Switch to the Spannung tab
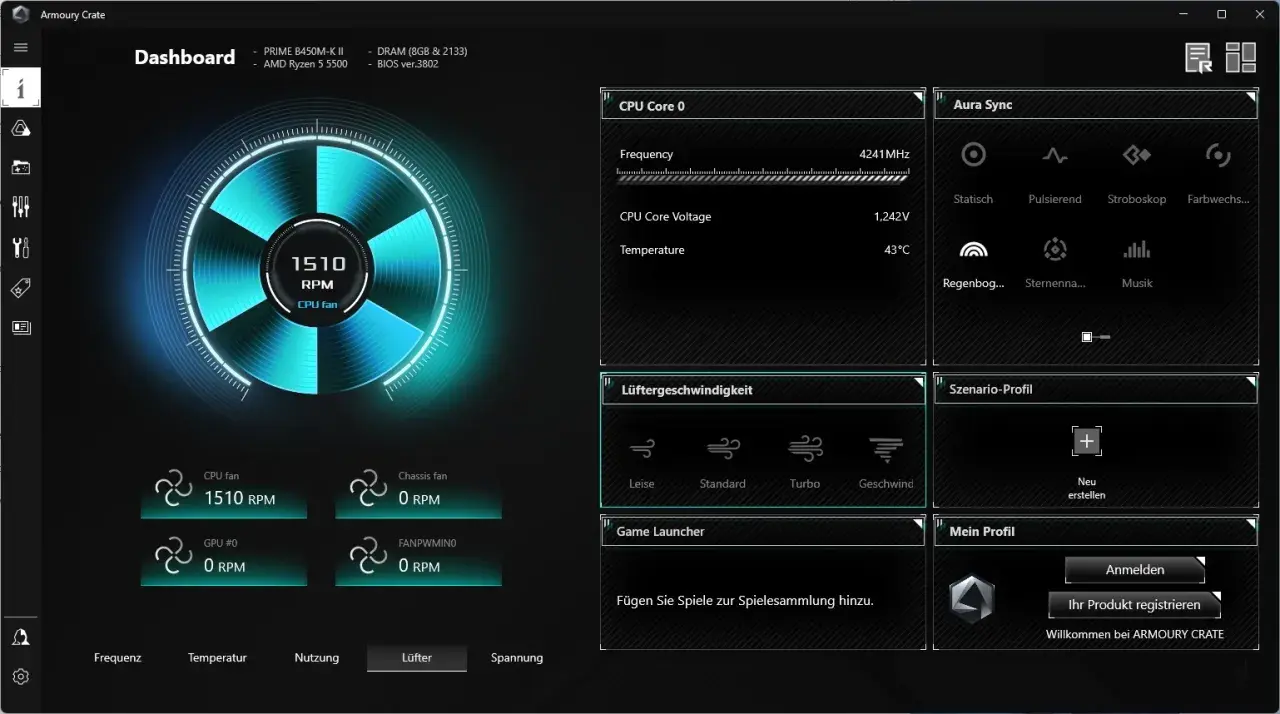This screenshot has height=714, width=1280. (x=517, y=658)
